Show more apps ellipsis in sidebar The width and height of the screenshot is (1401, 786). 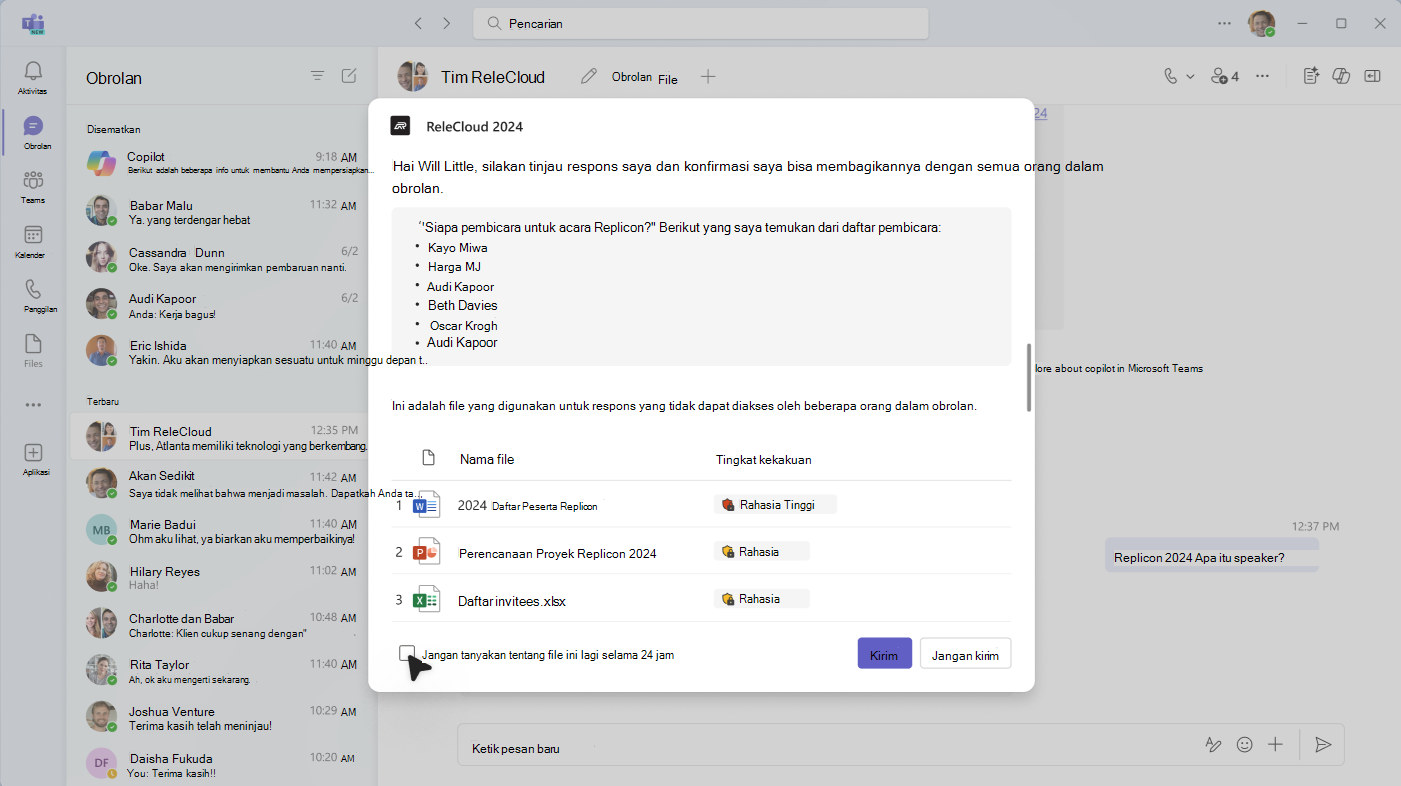[33, 405]
